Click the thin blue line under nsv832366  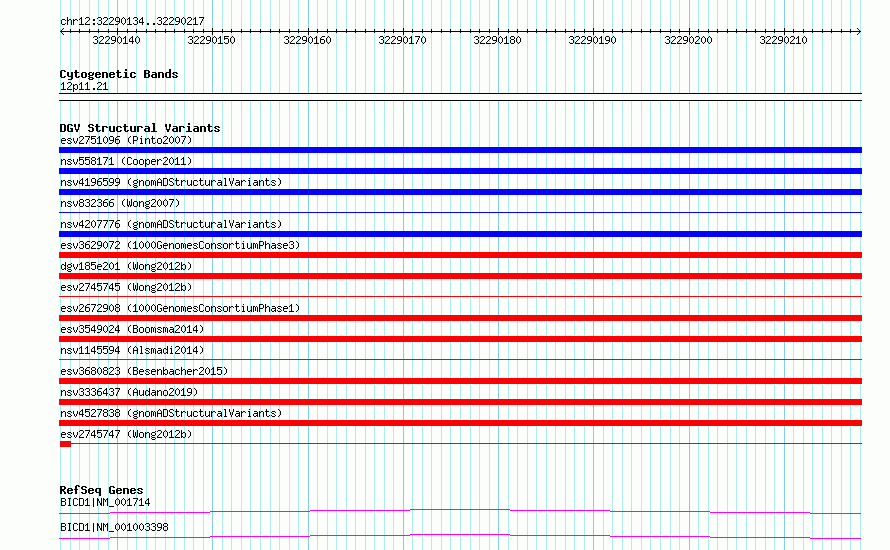460,213
